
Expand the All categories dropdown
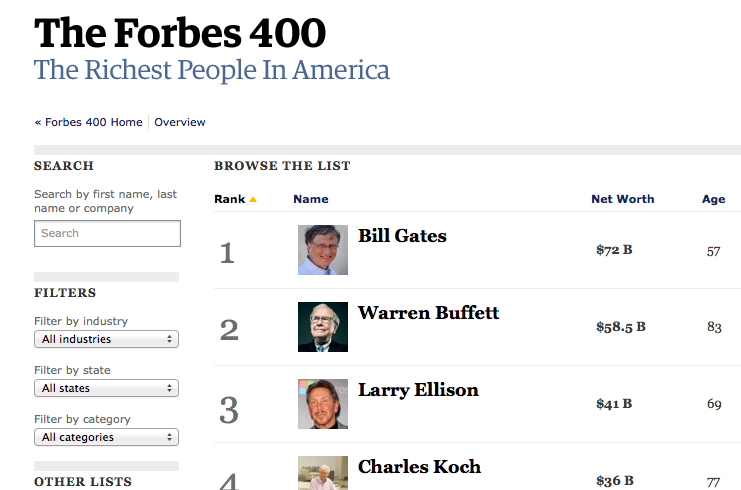point(107,437)
